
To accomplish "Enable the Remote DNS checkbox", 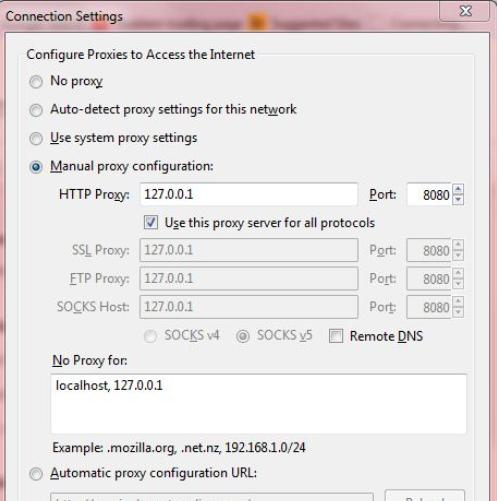I will 336,336.
